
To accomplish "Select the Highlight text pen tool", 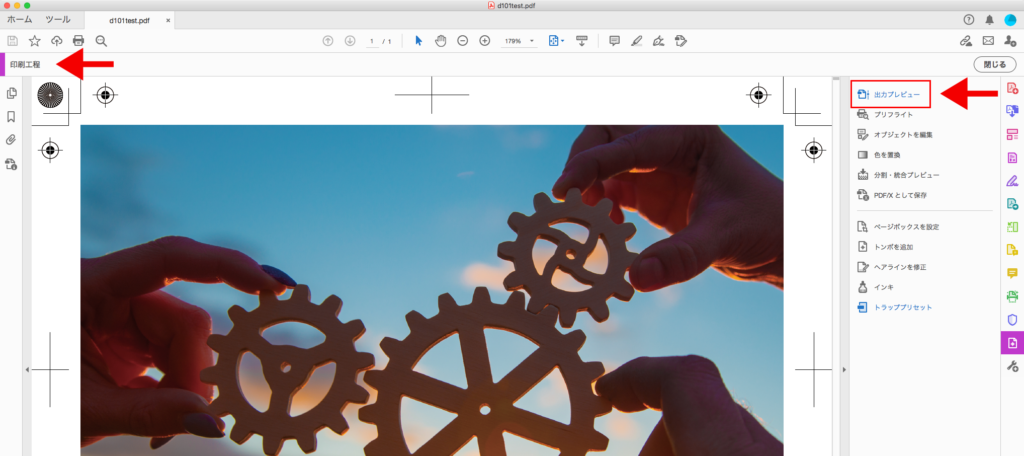I will coord(637,41).
